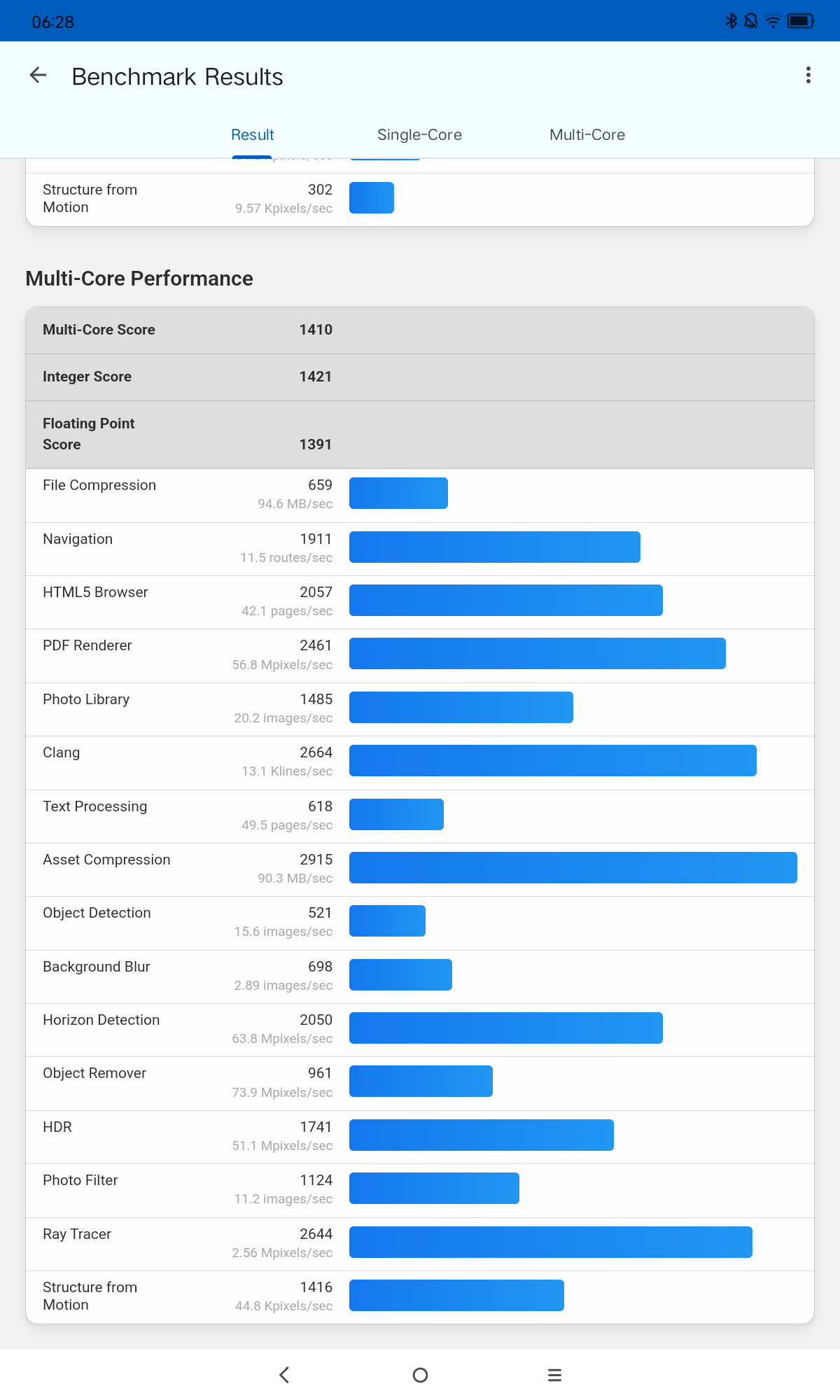The height and width of the screenshot is (1400, 840).
Task: Select the Result tab
Action: point(252,134)
